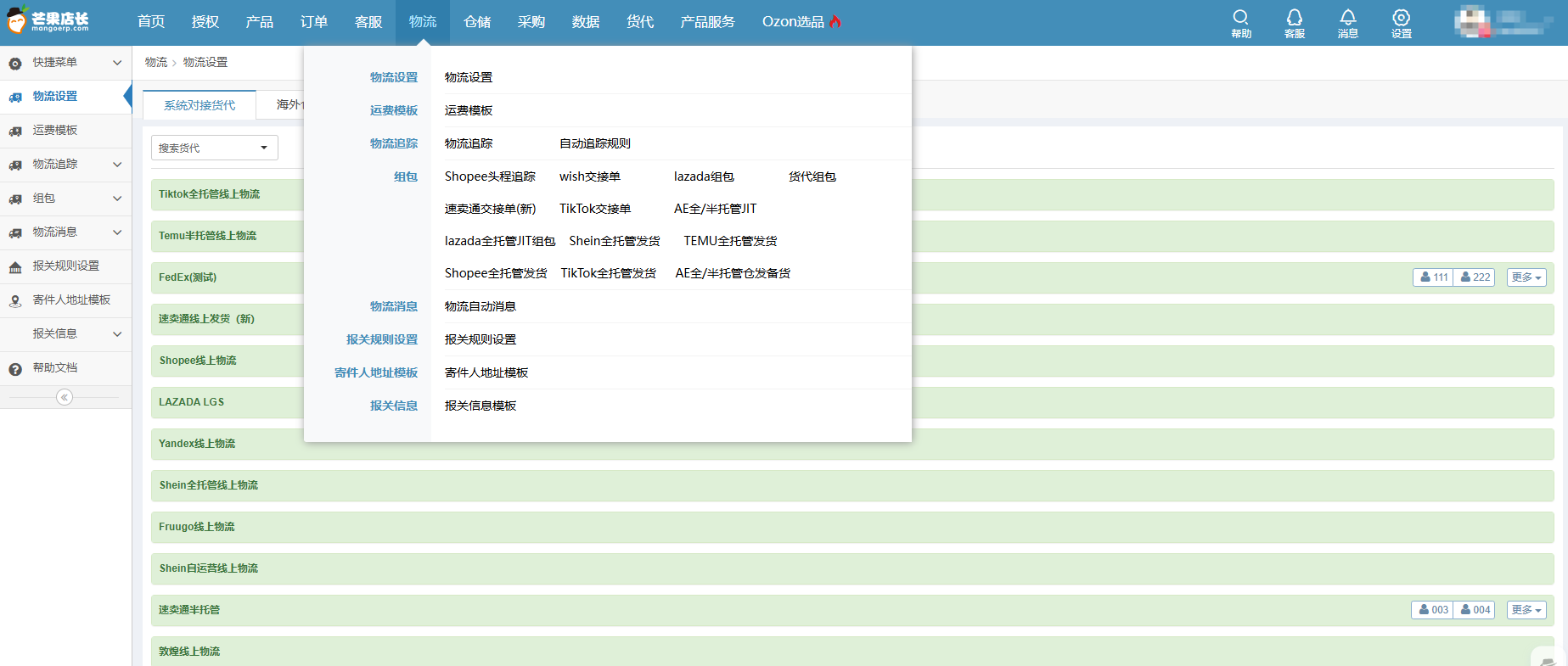Viewport: 1568px width, 666px height.
Task: Click the 帮助文档 question mark icon
Action: (x=15, y=368)
